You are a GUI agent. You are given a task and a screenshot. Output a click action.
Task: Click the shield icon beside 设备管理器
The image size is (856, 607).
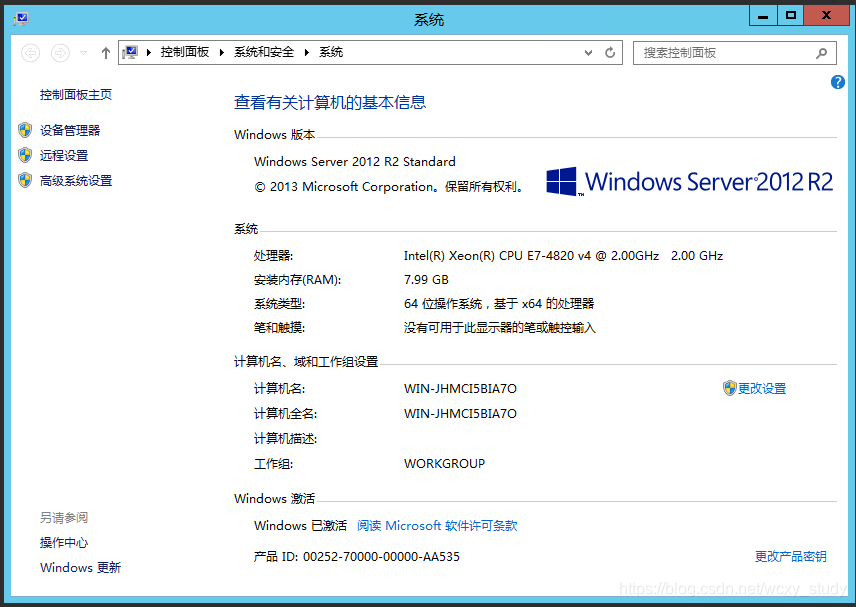[x=25, y=130]
